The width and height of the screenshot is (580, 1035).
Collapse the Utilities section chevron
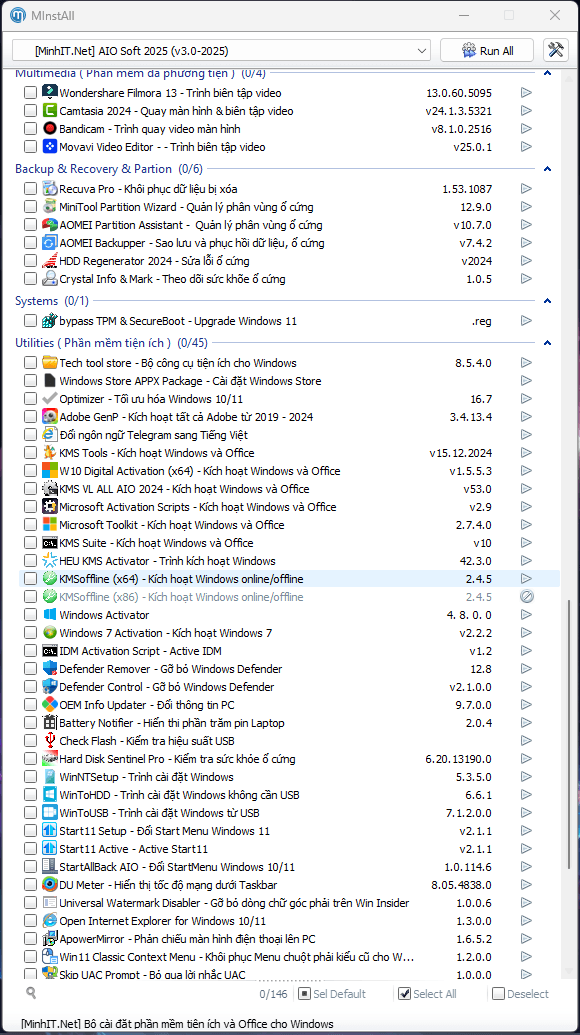click(x=546, y=343)
